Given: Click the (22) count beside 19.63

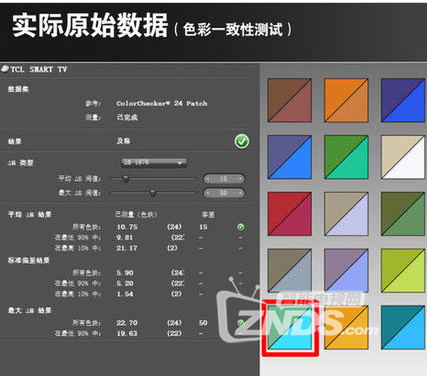Looking at the screenshot, I should (x=174, y=333).
